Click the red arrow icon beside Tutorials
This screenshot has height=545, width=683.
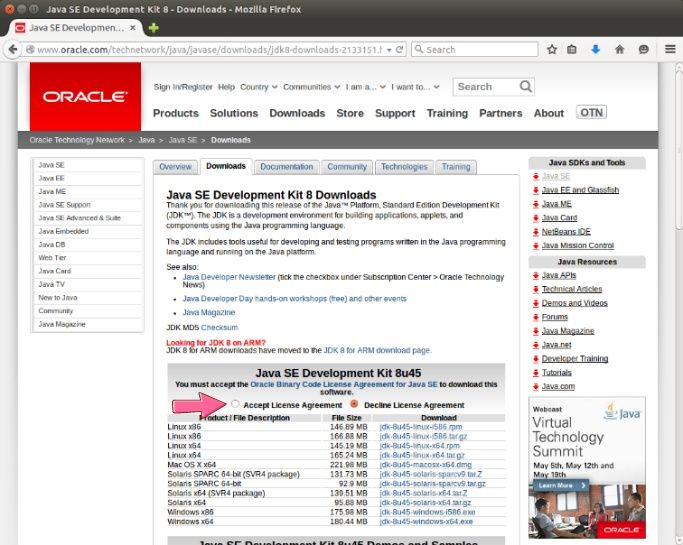(x=536, y=373)
